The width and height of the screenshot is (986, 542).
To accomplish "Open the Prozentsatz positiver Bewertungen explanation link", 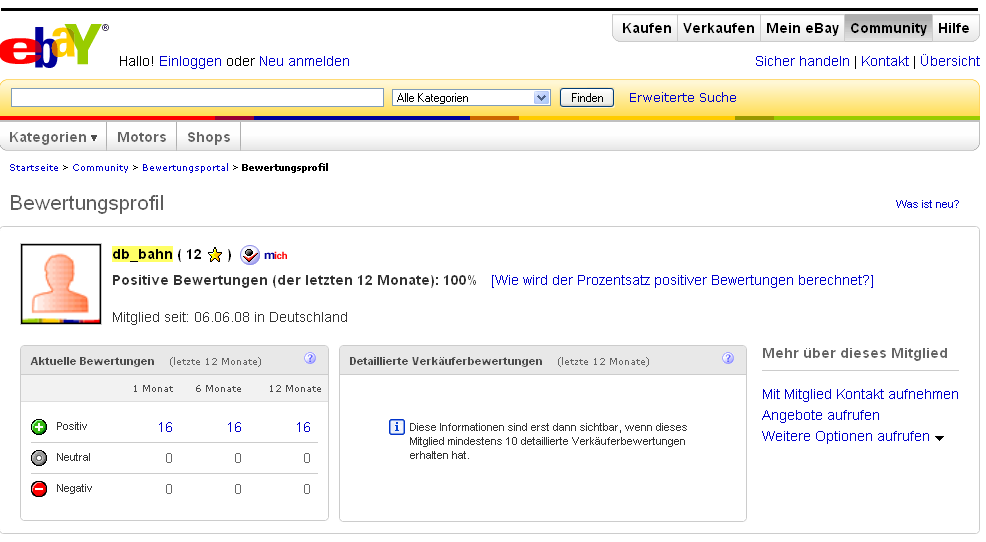I will [682, 280].
